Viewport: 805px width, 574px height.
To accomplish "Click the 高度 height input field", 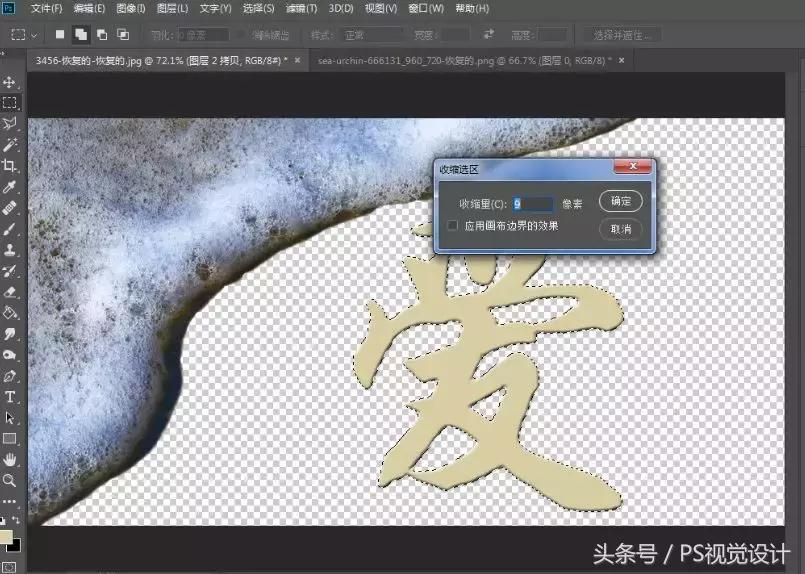I will [553, 35].
